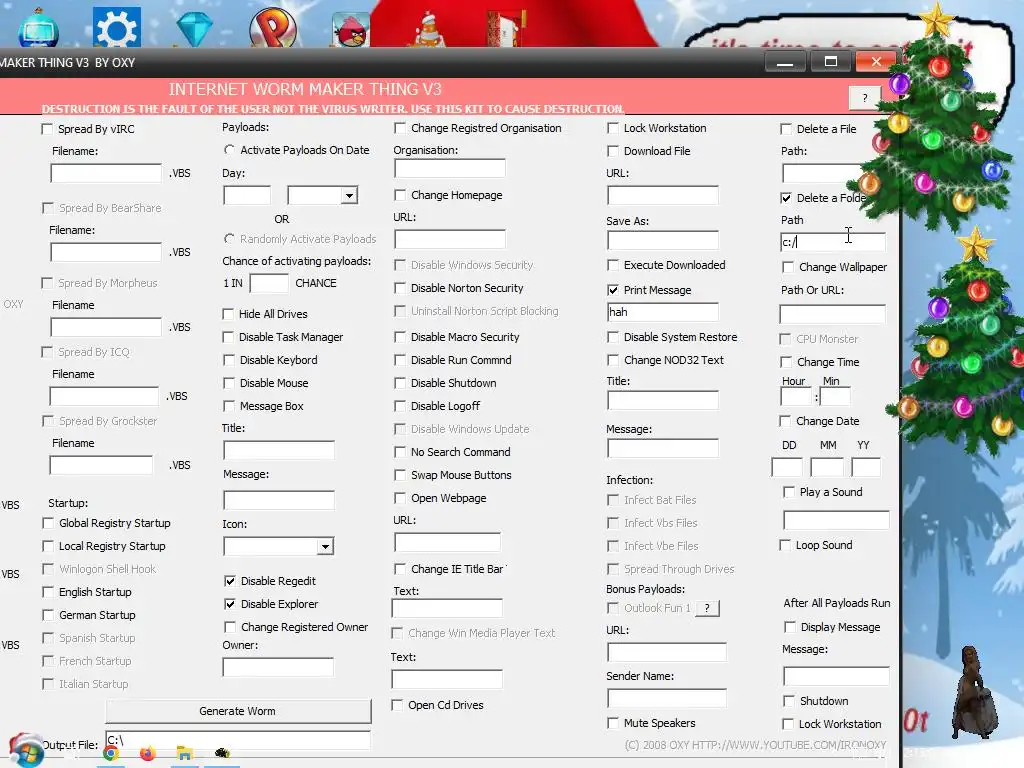Uncheck the Disable Regedit checkbox
This screenshot has height=768, width=1024.
click(x=230, y=581)
